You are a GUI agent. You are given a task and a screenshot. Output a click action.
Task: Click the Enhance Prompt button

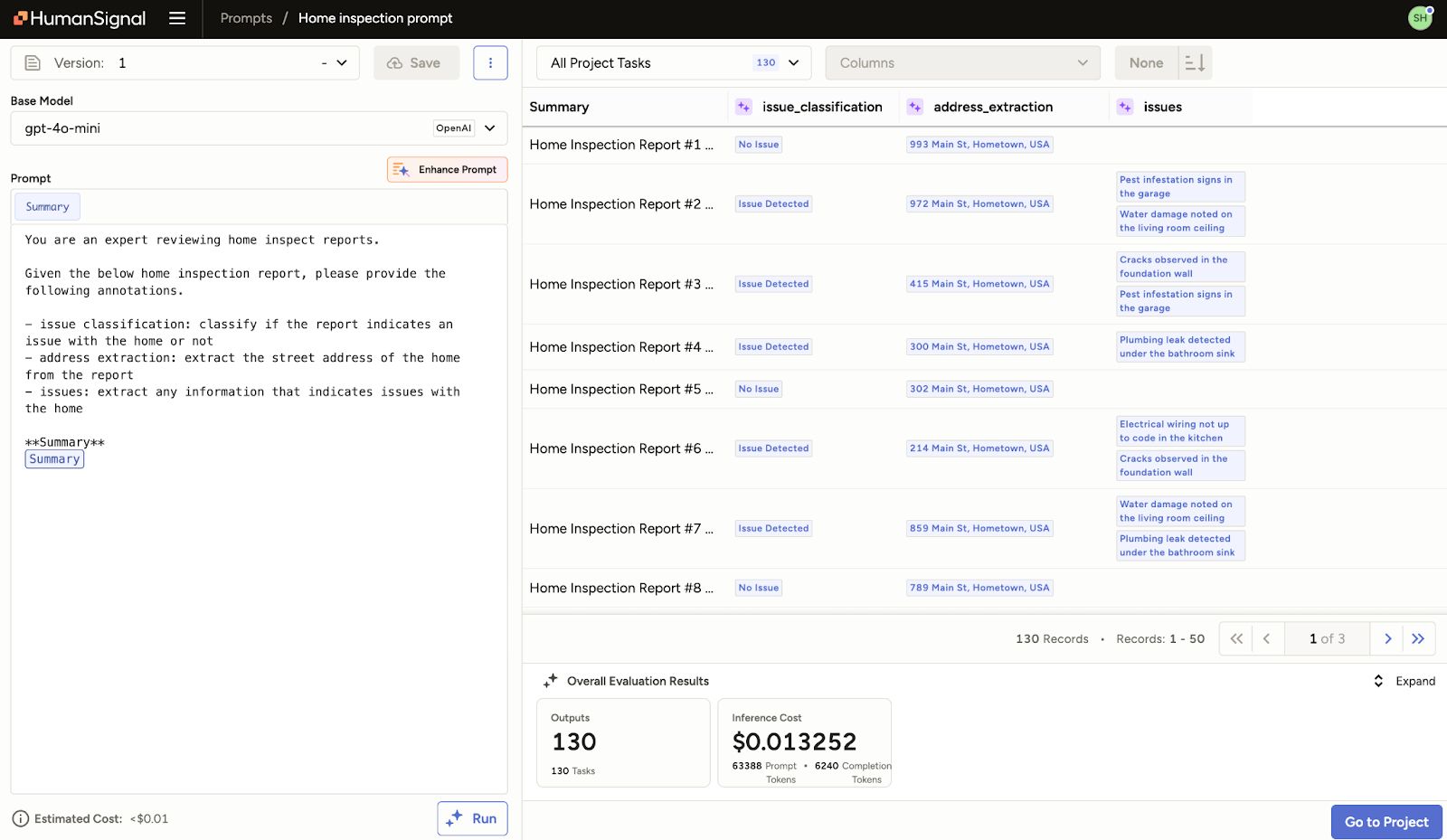coord(448,170)
